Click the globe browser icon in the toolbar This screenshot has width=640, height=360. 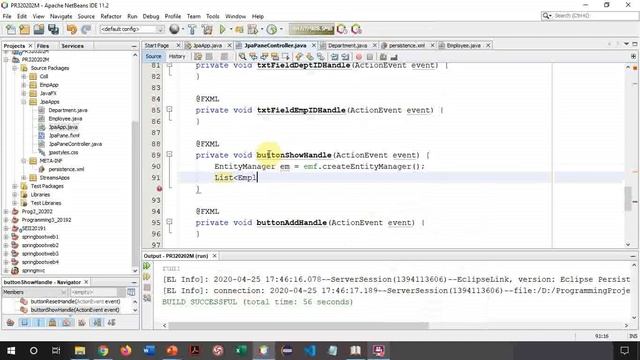click(x=174, y=29)
